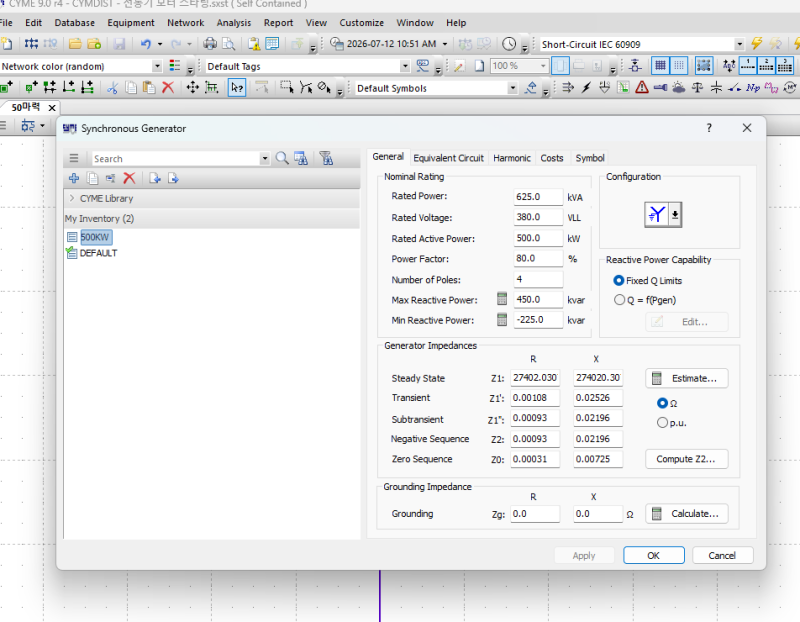
Task: Switch to the Equivalent Circuit tab
Action: [x=448, y=158]
